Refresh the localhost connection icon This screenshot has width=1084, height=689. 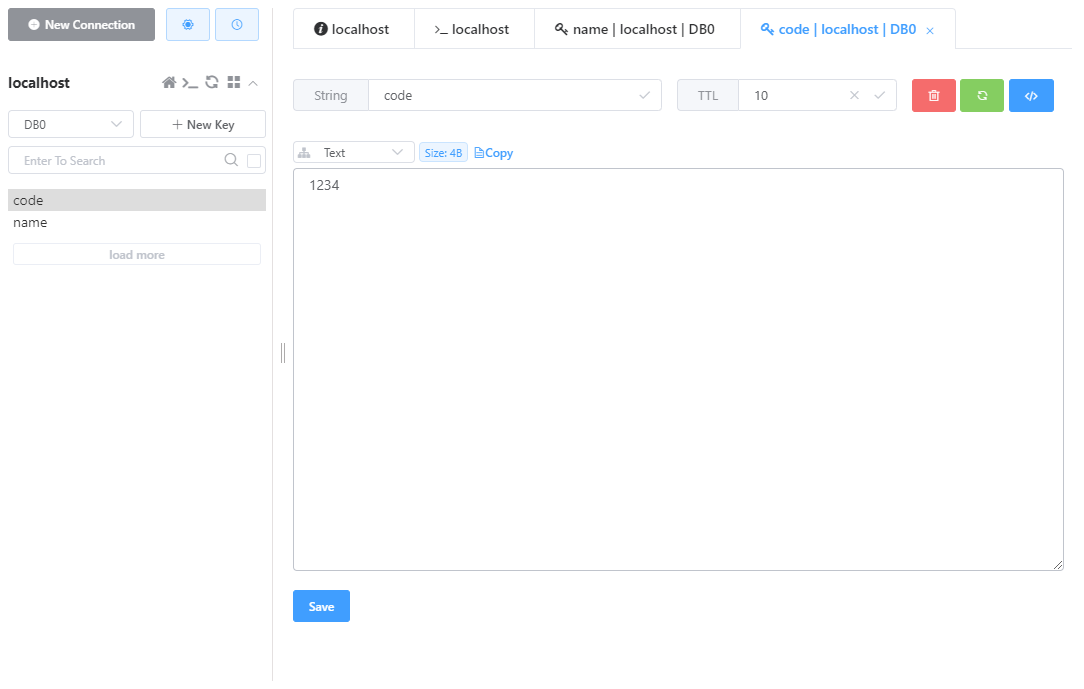[212, 82]
